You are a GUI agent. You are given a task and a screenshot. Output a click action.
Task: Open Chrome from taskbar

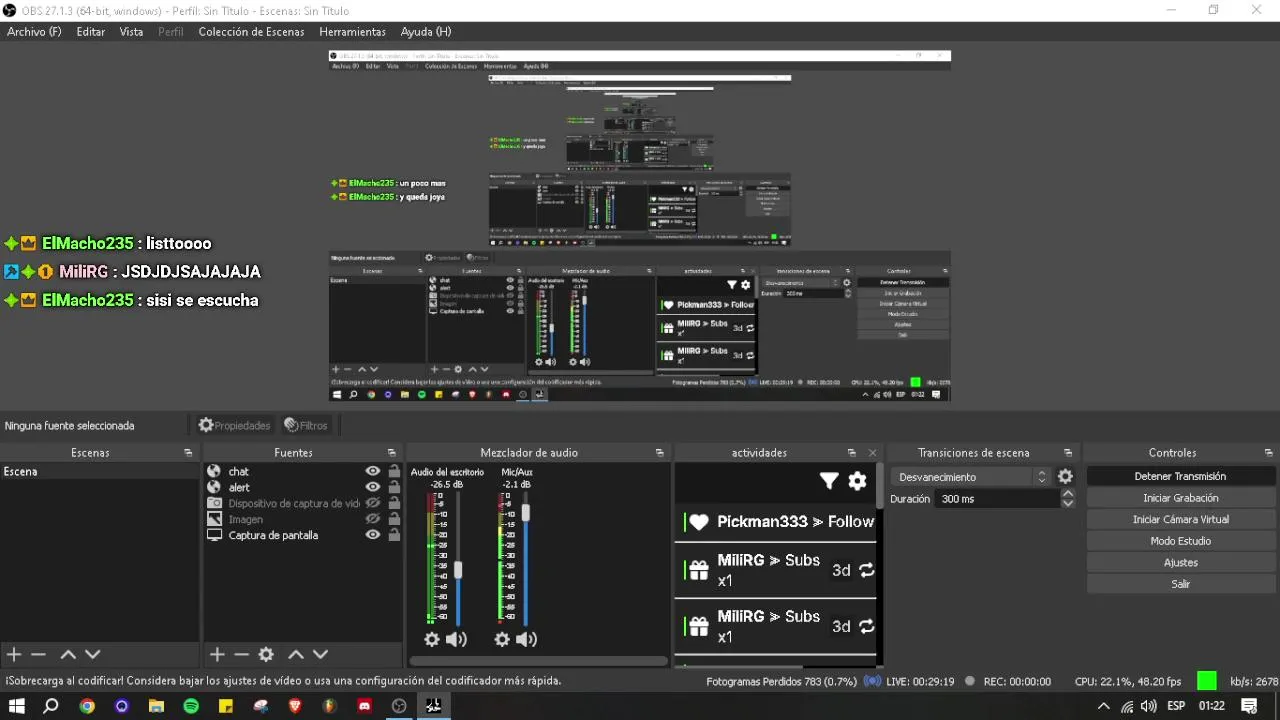(x=87, y=706)
